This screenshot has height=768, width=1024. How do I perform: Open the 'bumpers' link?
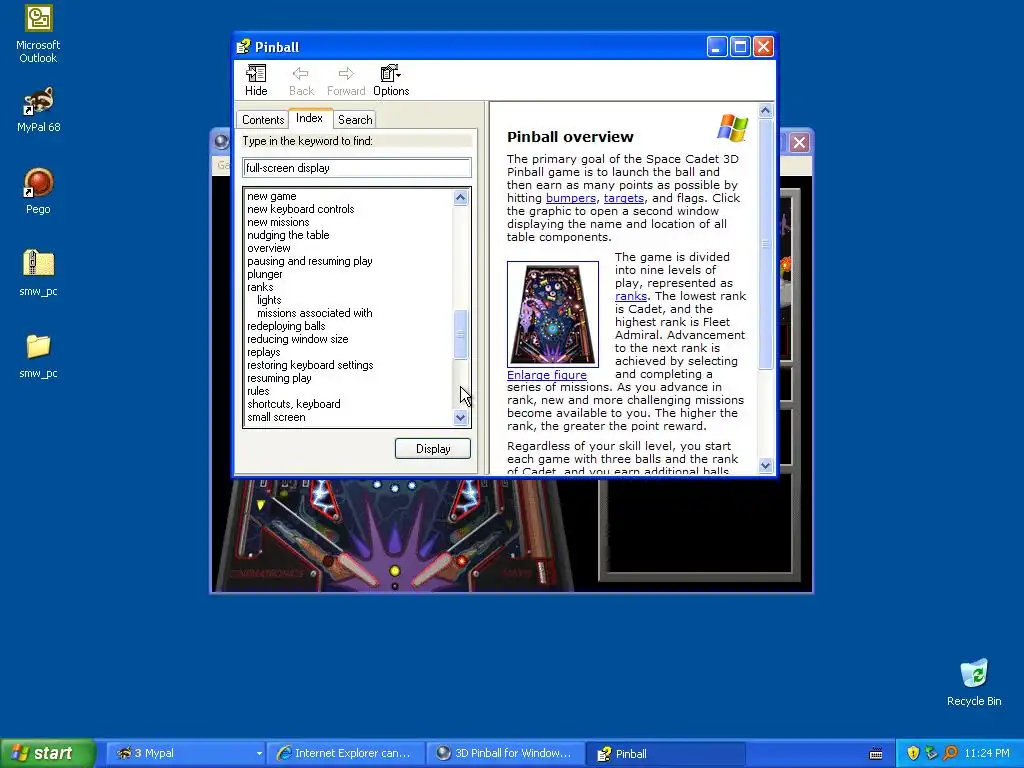[571, 198]
